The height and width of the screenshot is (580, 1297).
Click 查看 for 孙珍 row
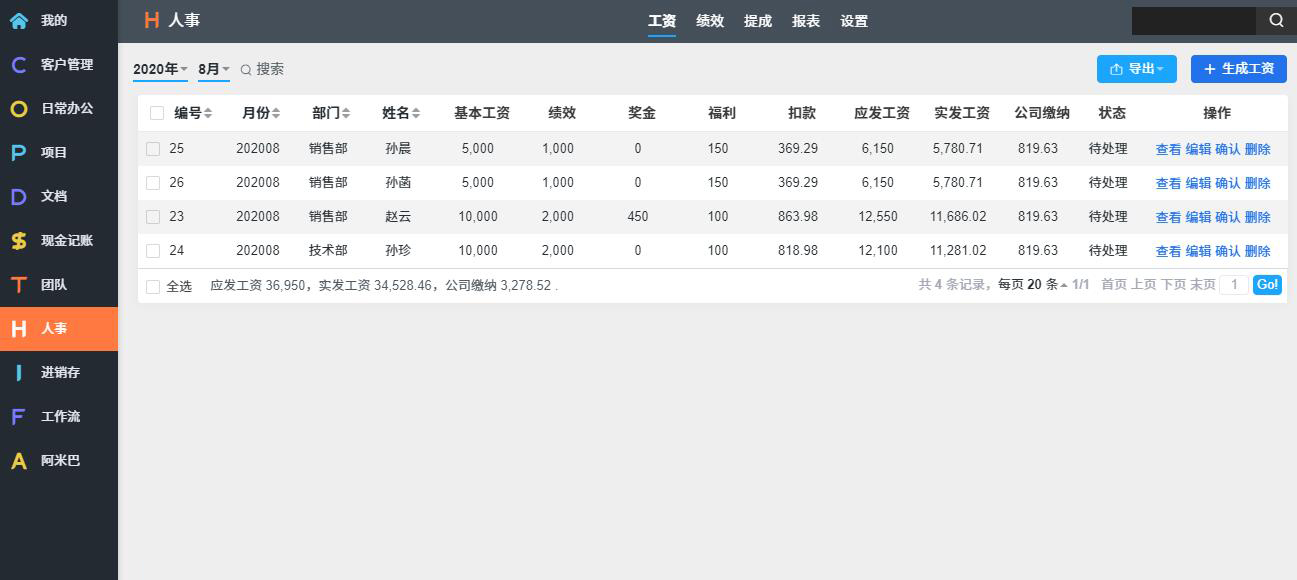click(x=1168, y=252)
